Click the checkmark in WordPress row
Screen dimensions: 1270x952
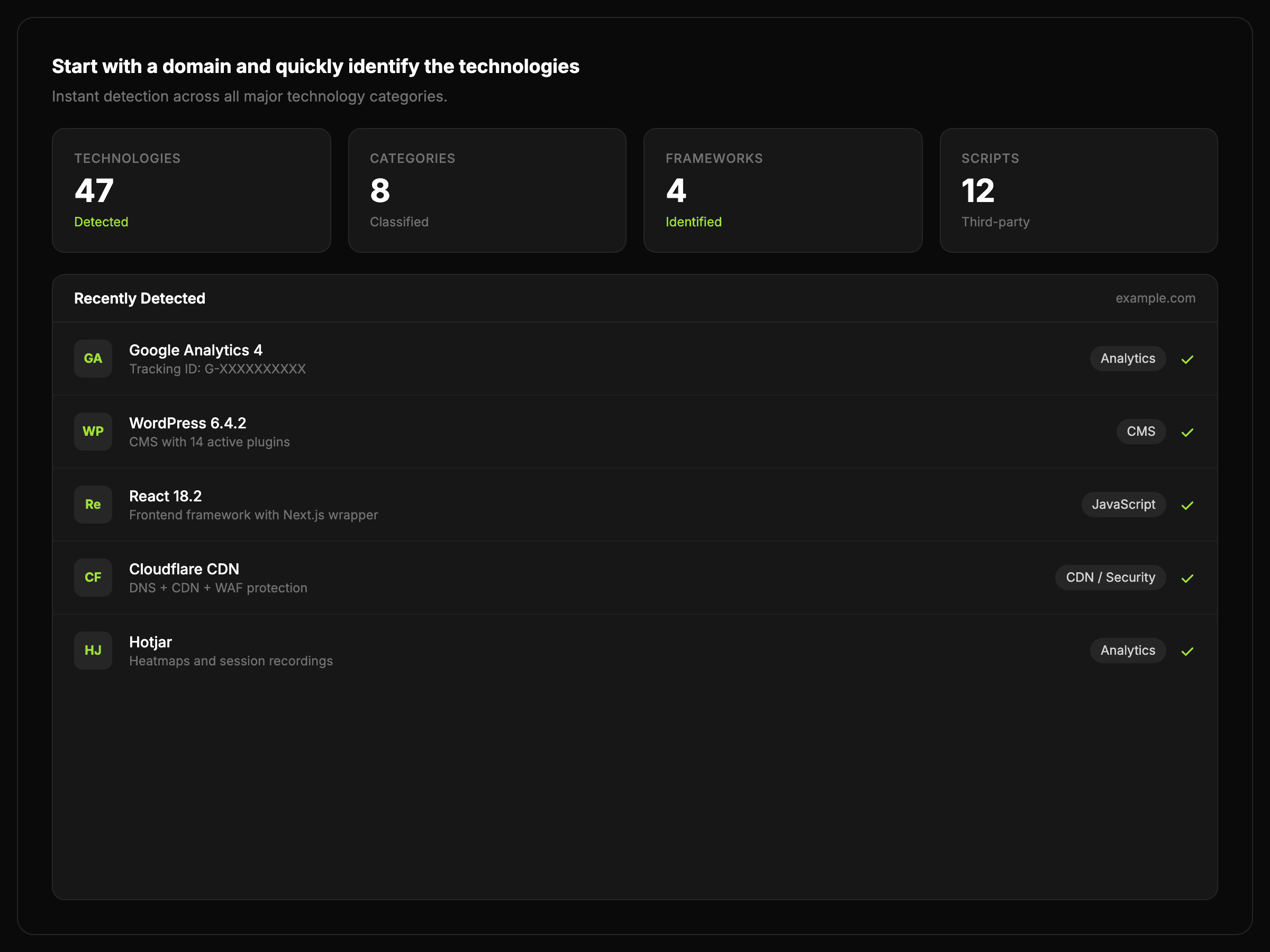(1187, 432)
